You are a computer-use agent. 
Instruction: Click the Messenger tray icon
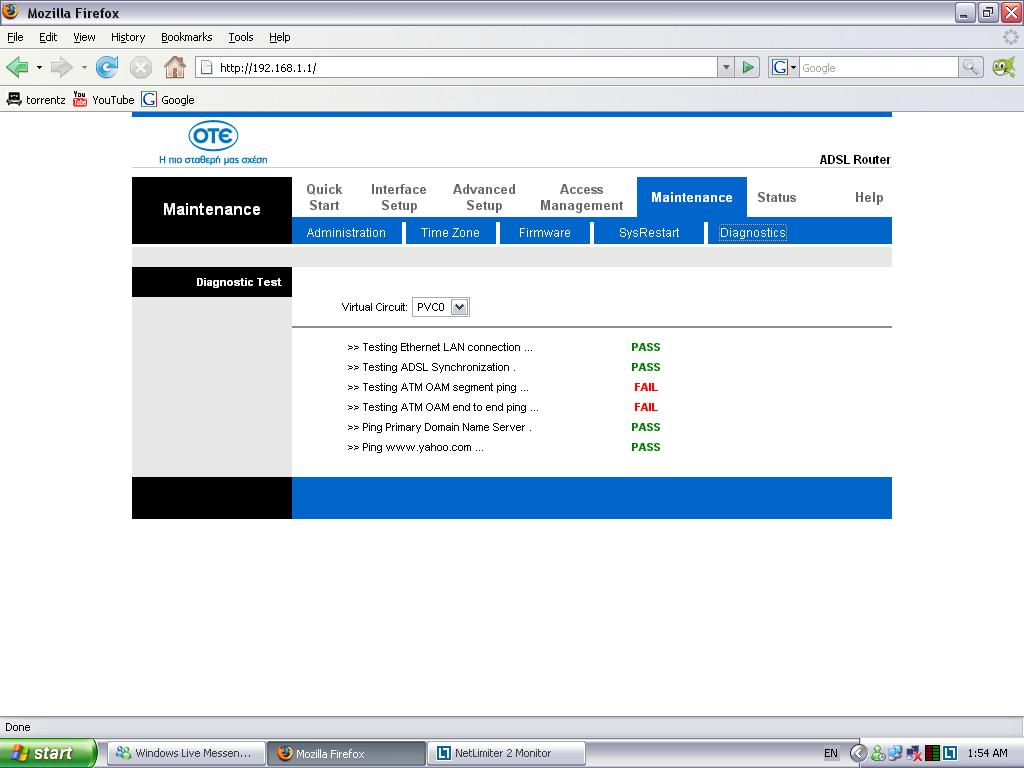[878, 753]
